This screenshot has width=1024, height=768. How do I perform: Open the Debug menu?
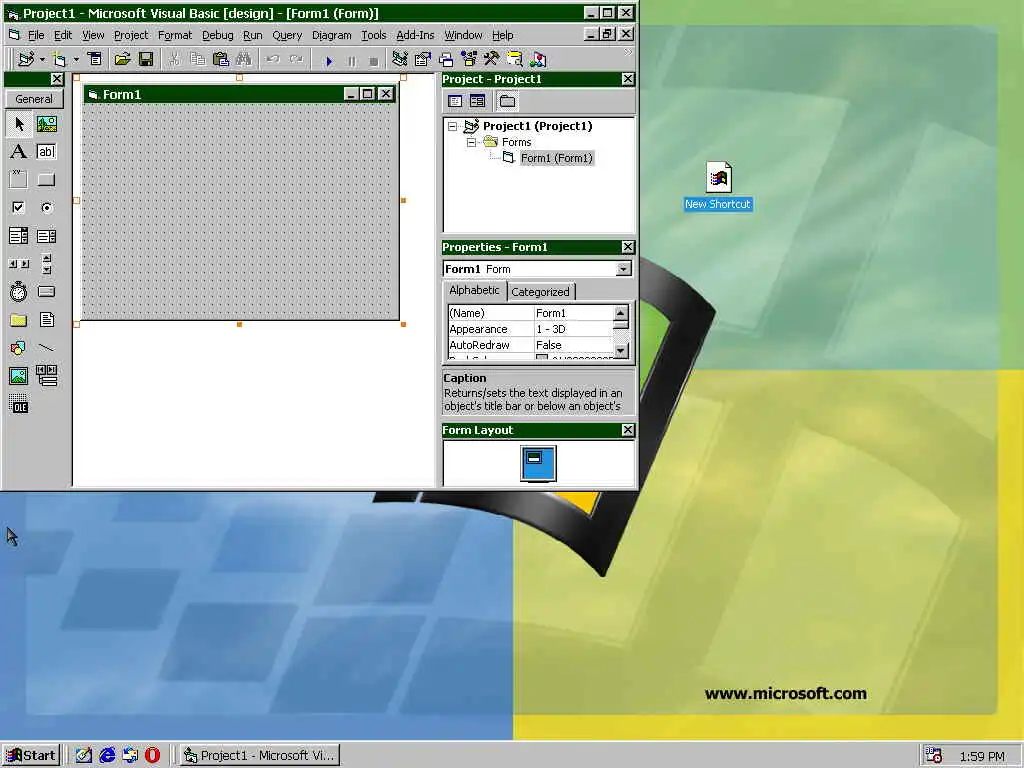pos(217,35)
